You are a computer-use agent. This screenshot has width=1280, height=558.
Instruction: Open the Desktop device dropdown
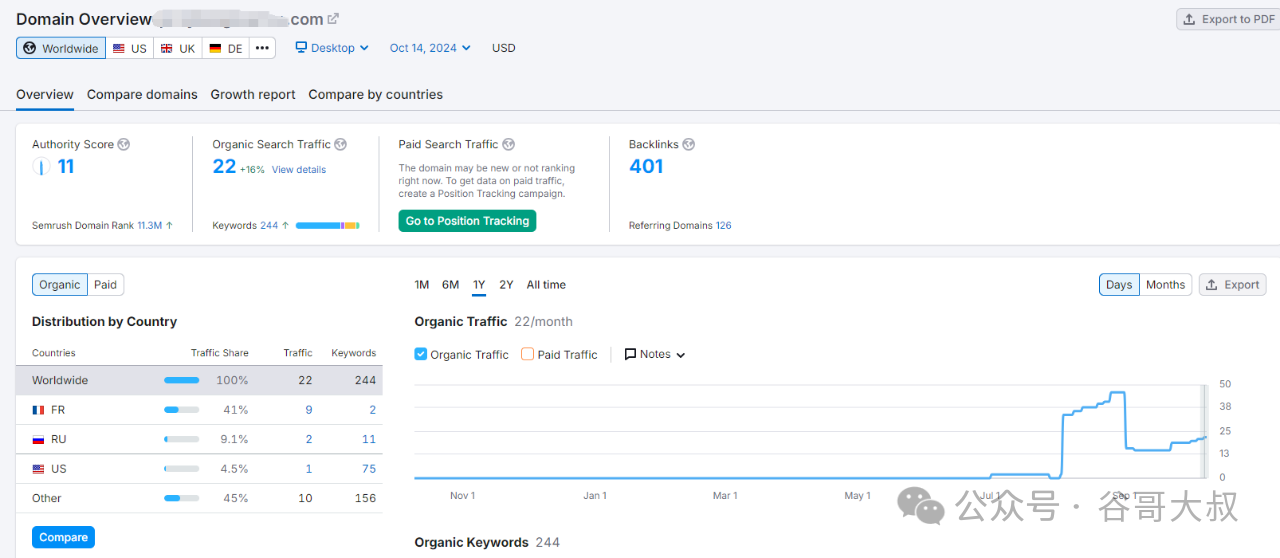coord(332,48)
